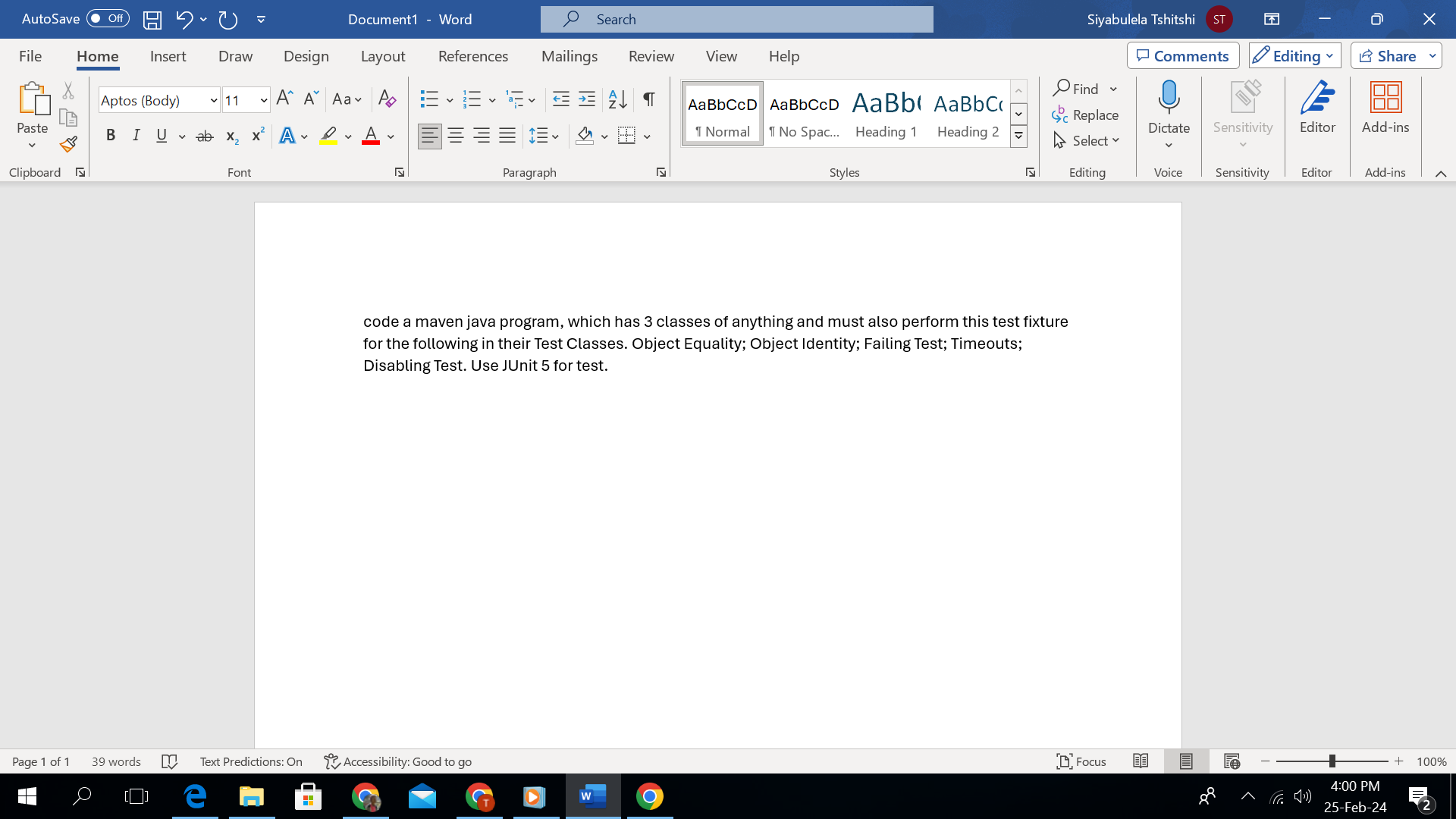The width and height of the screenshot is (1456, 819).
Task: Expand the numbered list options arrow
Action: pos(492,100)
